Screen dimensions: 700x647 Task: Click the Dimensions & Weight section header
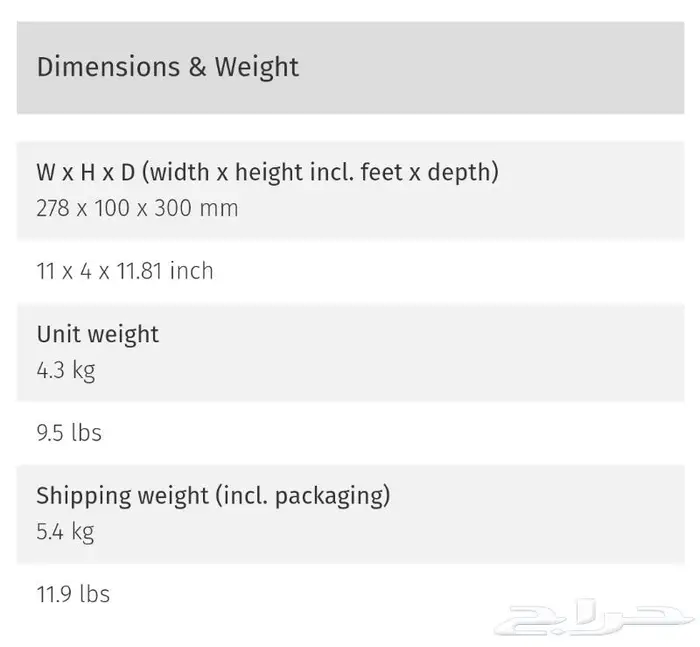click(x=350, y=67)
